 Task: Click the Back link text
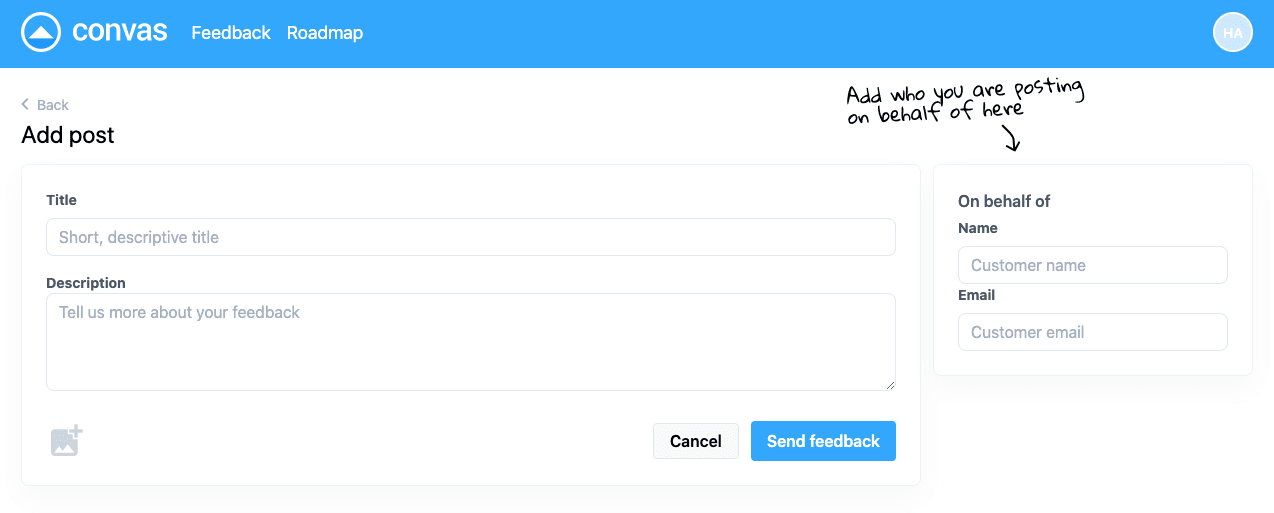[x=53, y=105]
